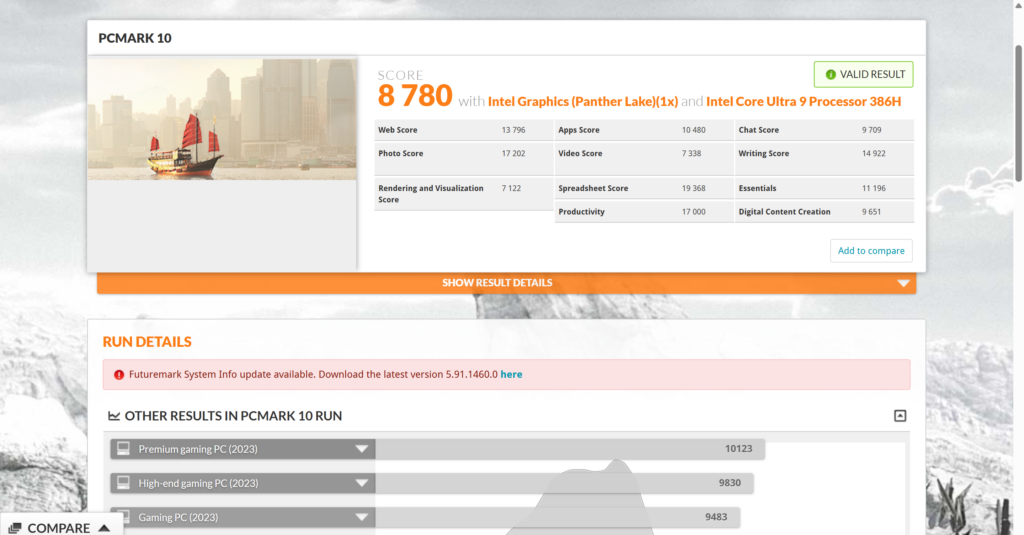
Task: Click the Productivity value 17 000
Action: pos(694,212)
